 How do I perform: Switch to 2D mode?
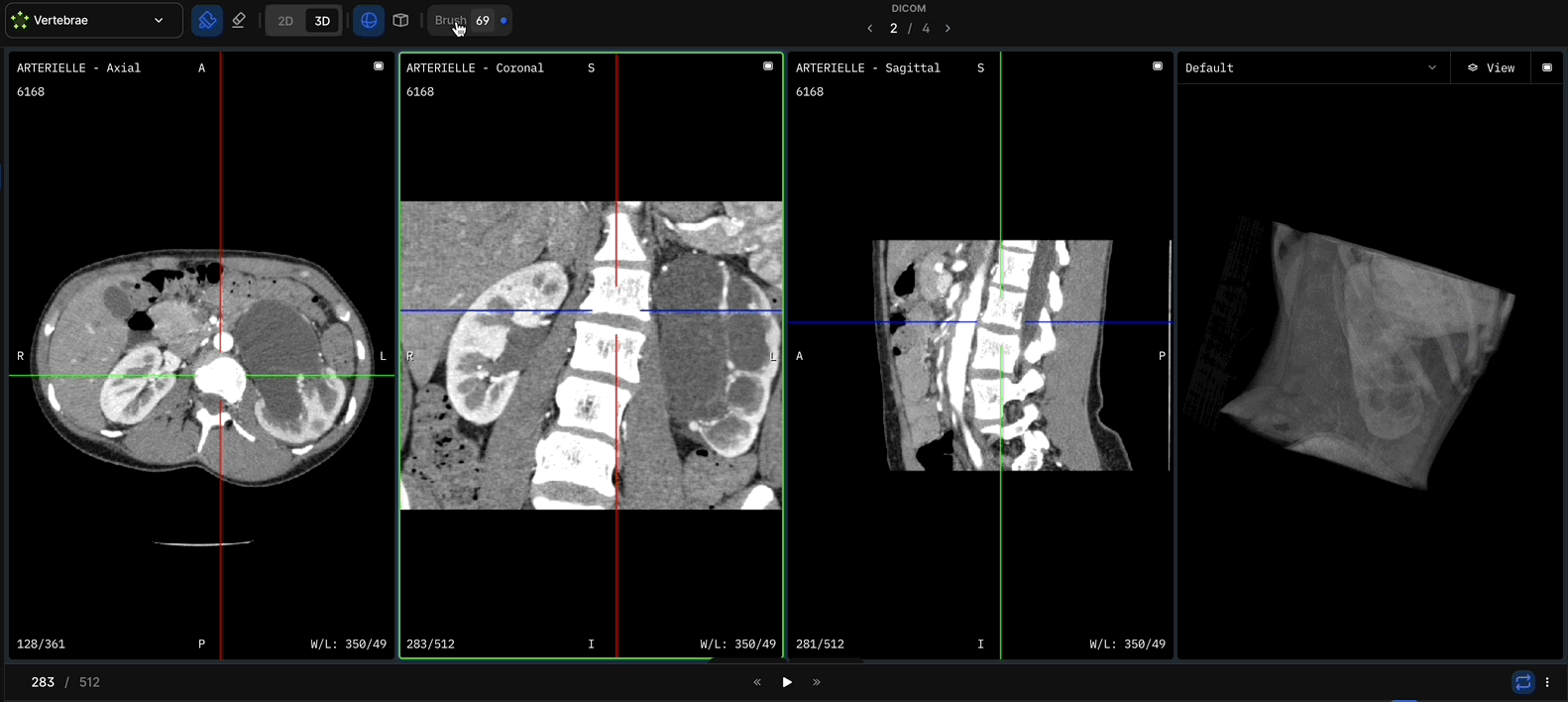pos(285,21)
